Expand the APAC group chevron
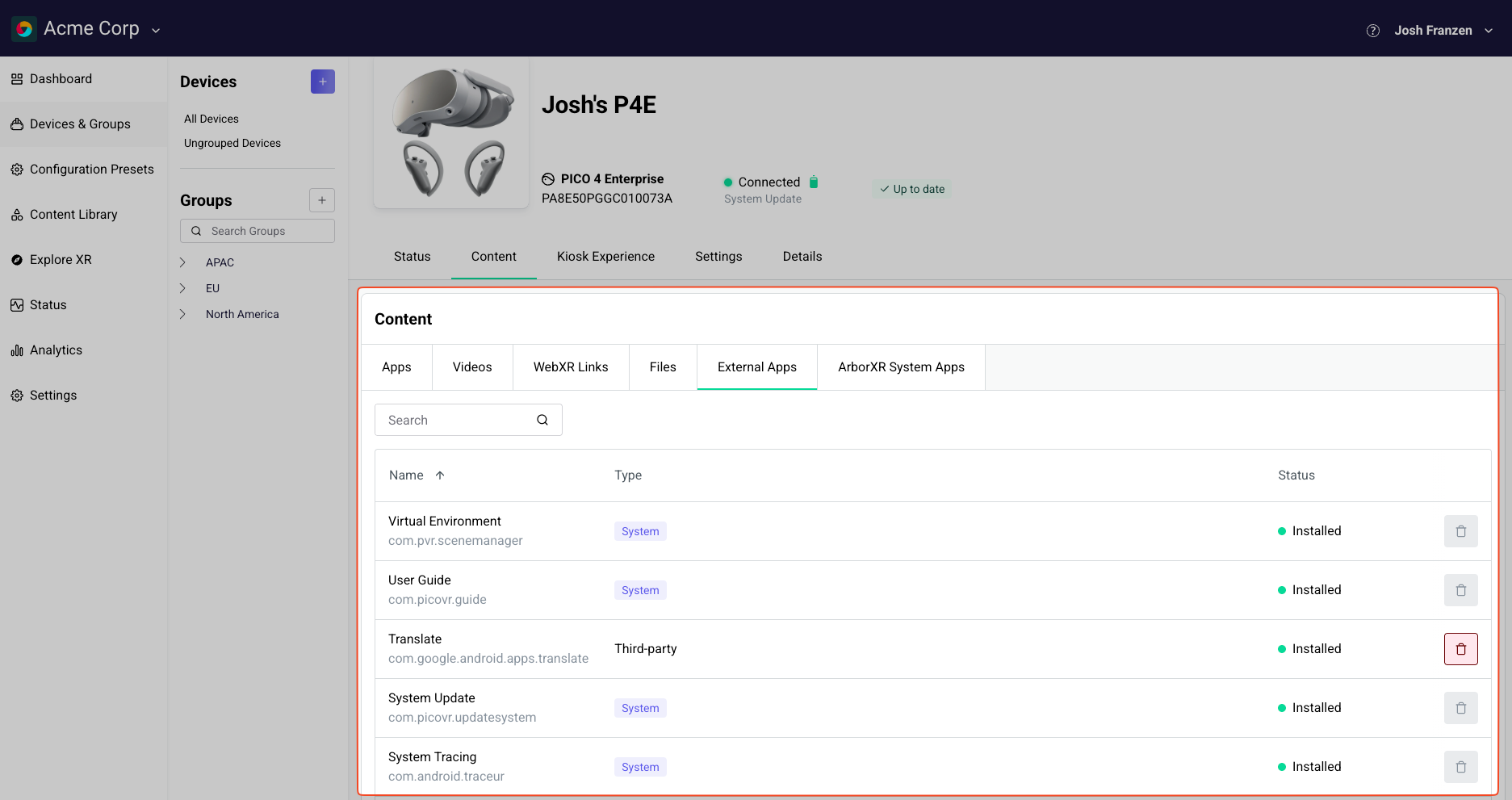Viewport: 1512px width, 800px height. [x=183, y=262]
